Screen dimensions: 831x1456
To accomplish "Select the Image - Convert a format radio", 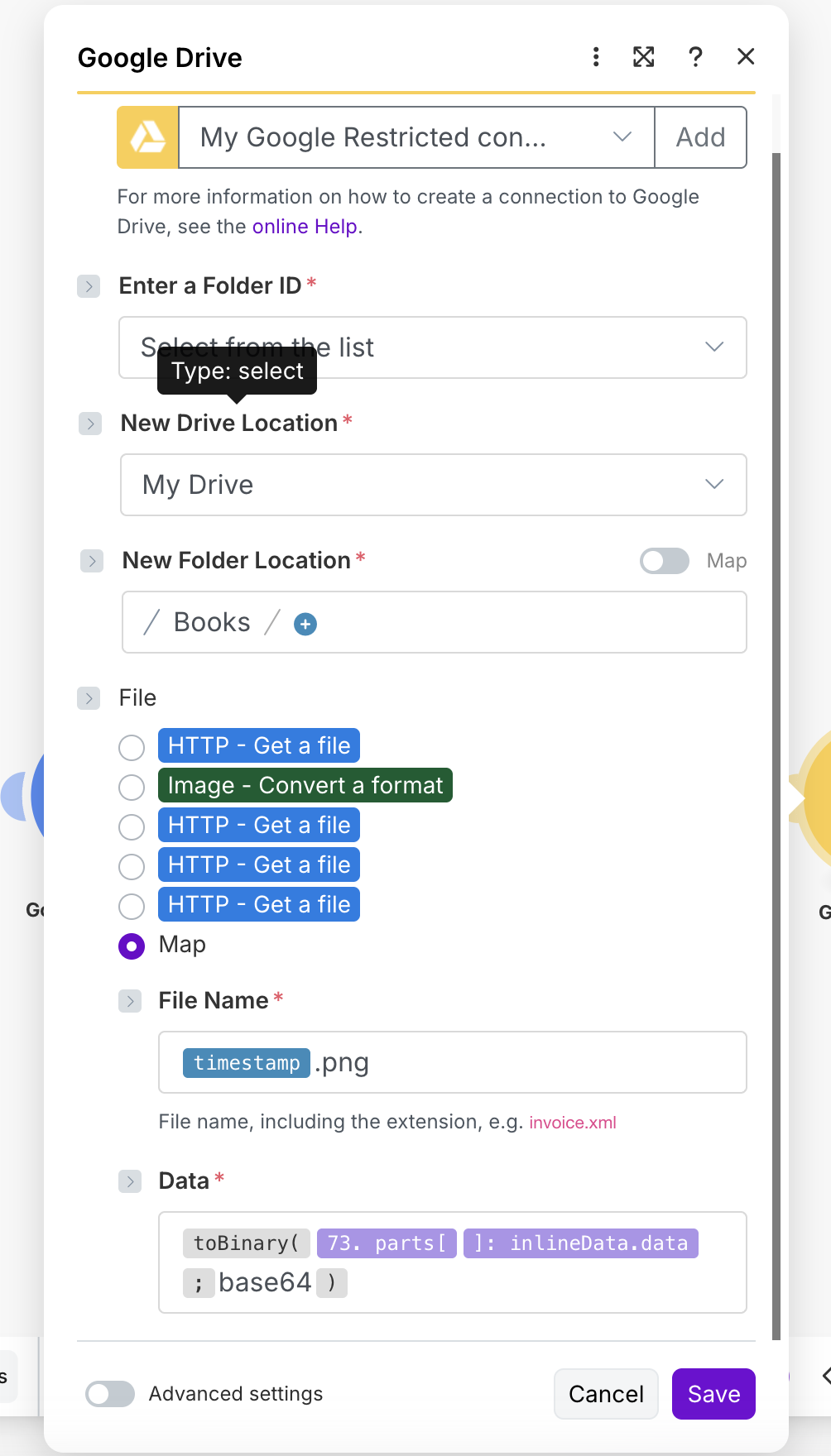I will click(132, 787).
